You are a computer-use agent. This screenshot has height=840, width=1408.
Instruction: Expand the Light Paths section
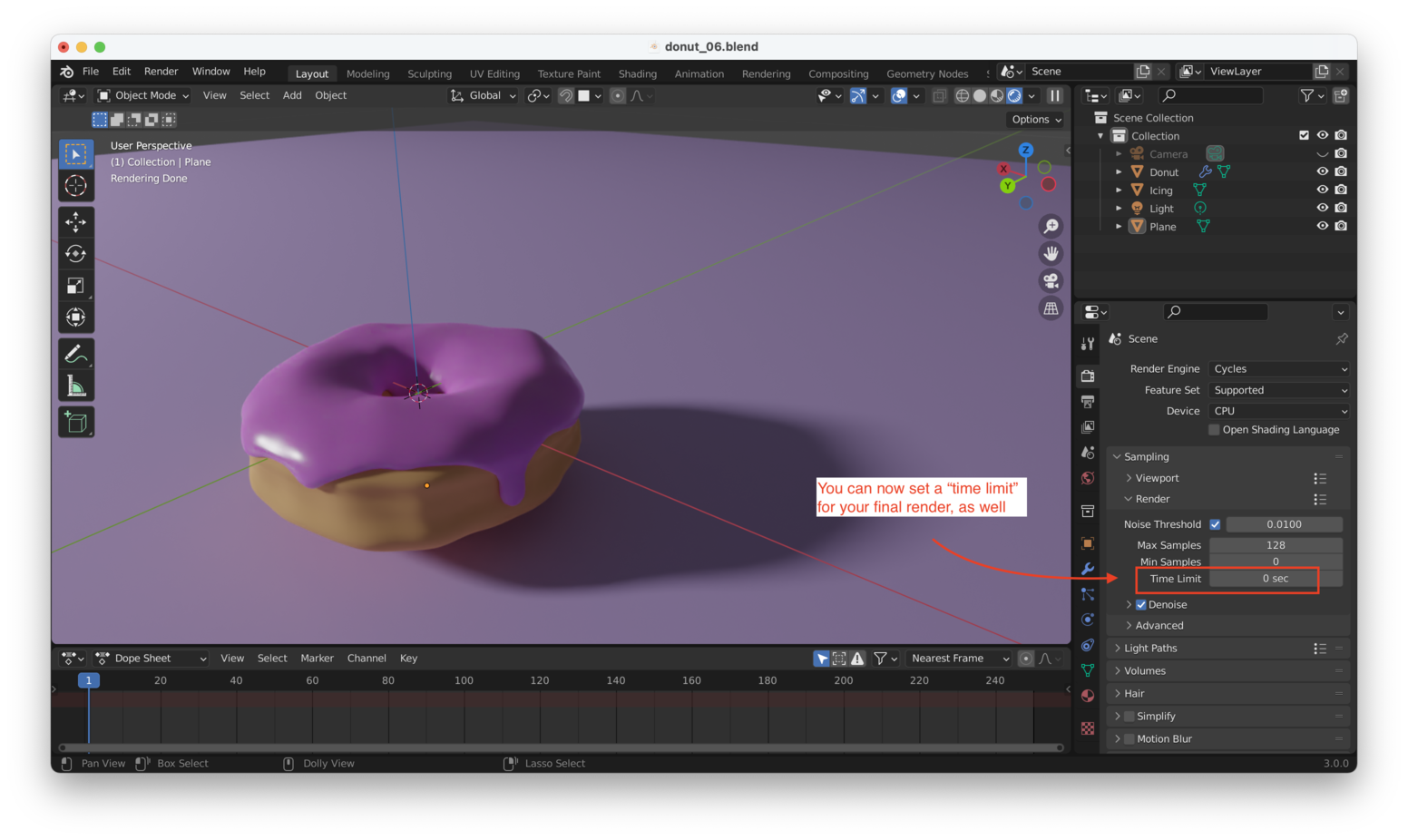tap(1152, 648)
